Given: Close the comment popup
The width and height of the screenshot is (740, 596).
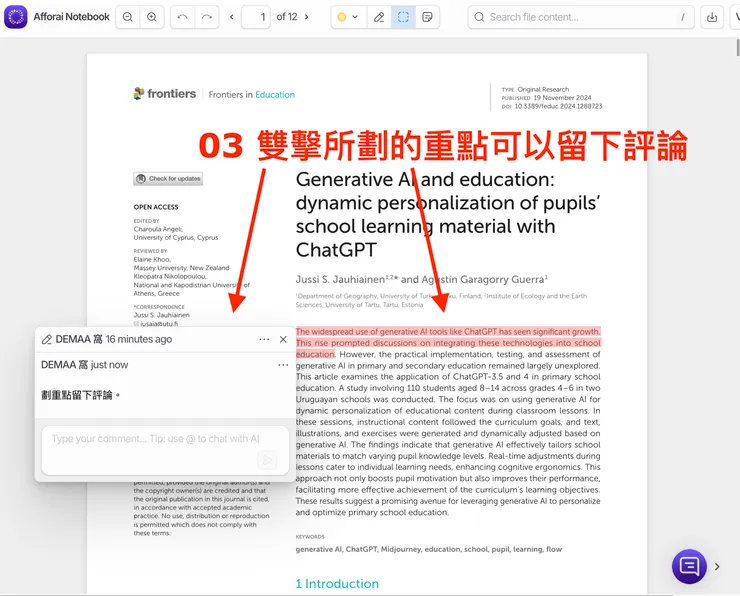Looking at the screenshot, I should click(283, 339).
